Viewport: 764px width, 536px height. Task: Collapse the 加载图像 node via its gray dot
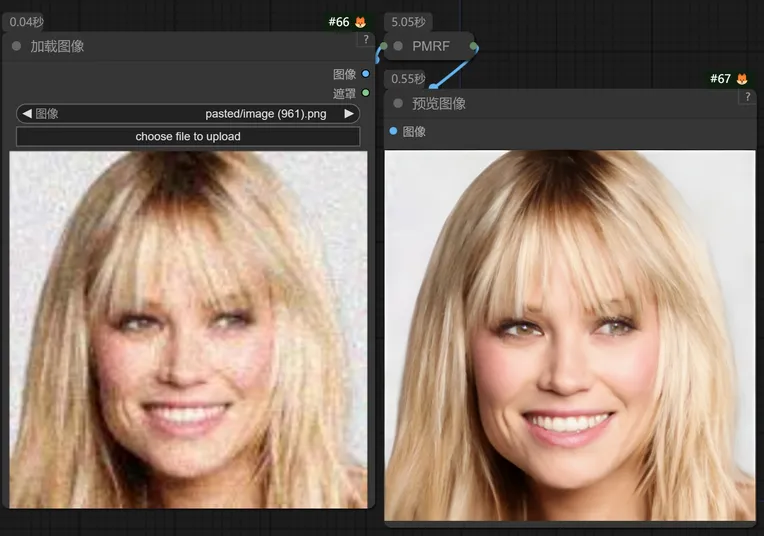tap(17, 46)
